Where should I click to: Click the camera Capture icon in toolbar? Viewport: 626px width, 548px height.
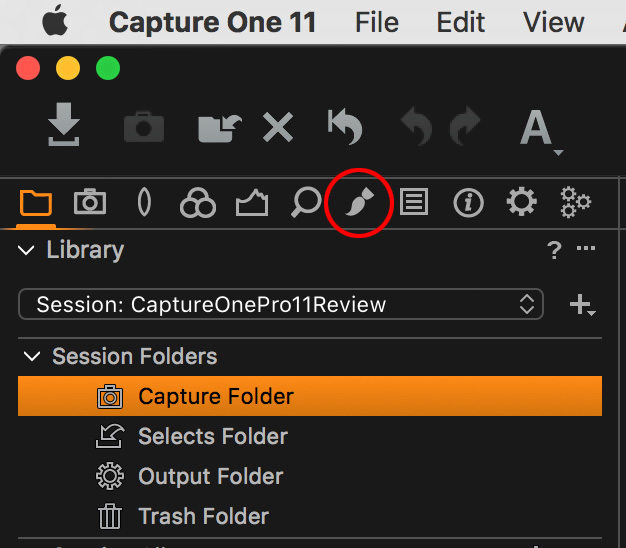click(x=144, y=127)
